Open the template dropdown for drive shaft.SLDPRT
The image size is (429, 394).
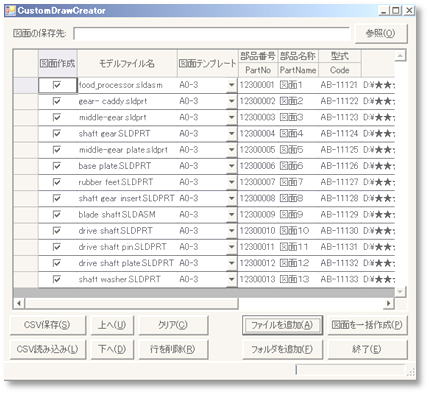(x=232, y=230)
